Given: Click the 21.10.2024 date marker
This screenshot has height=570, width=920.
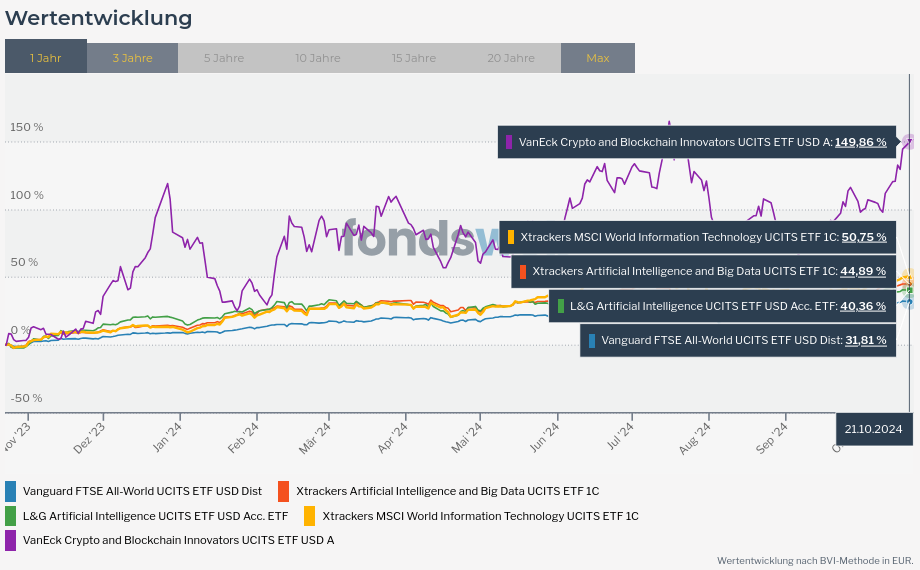Looking at the screenshot, I should pos(873,429).
